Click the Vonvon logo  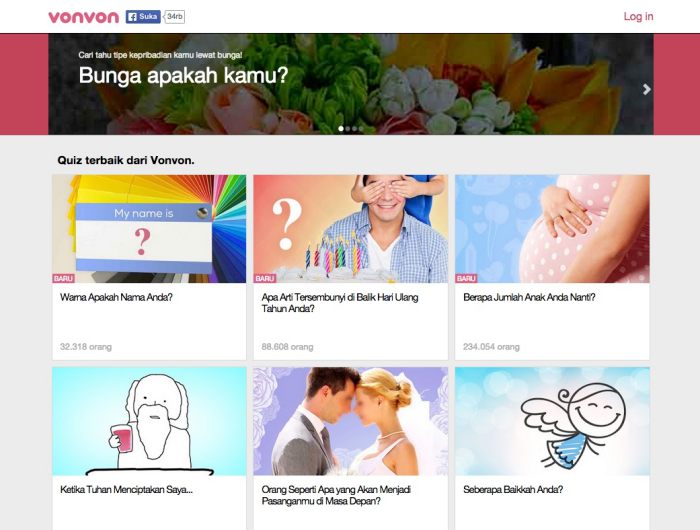coord(83,17)
